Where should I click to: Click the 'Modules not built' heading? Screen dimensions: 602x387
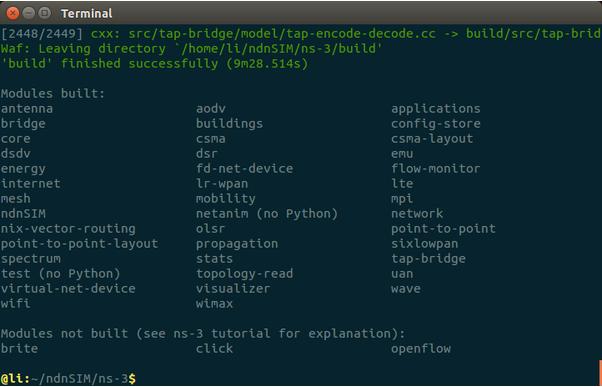click(x=203, y=333)
